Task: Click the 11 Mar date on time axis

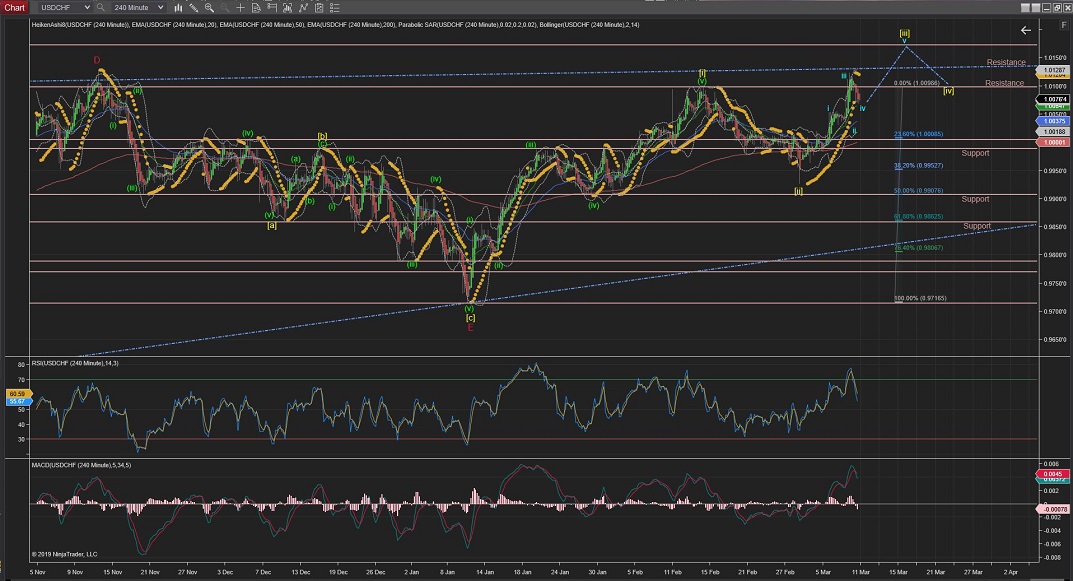Action: (x=860, y=571)
